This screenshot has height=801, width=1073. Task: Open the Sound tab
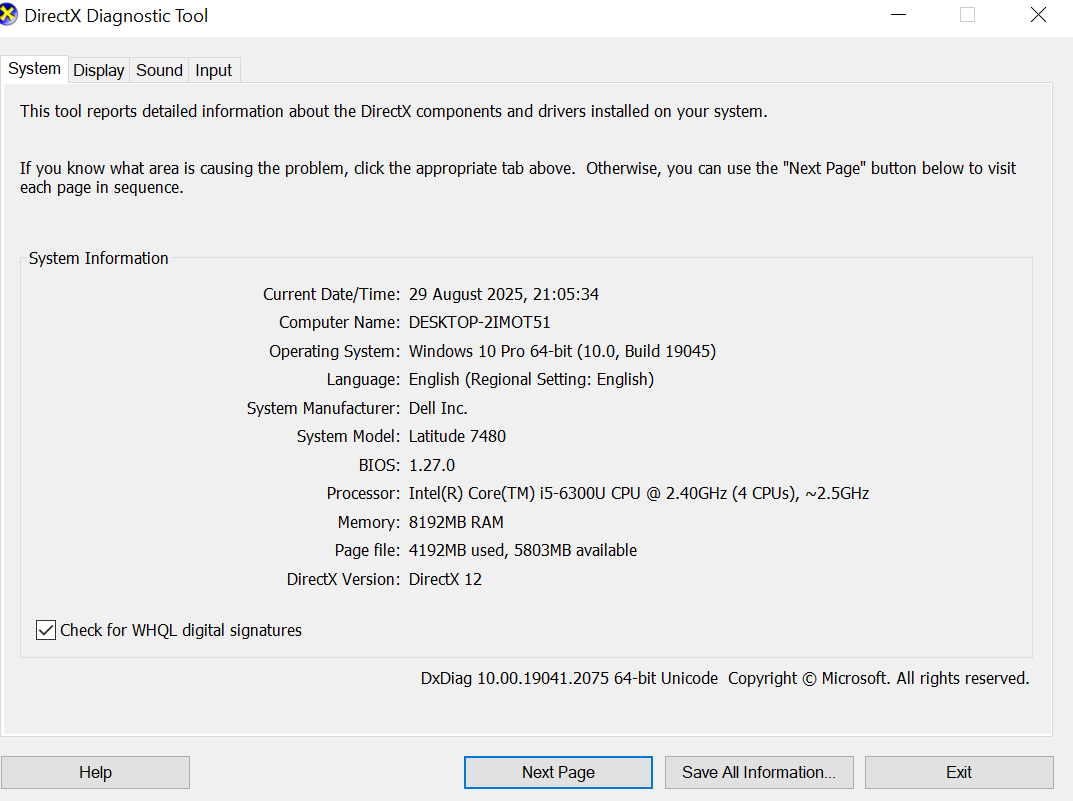click(x=159, y=70)
